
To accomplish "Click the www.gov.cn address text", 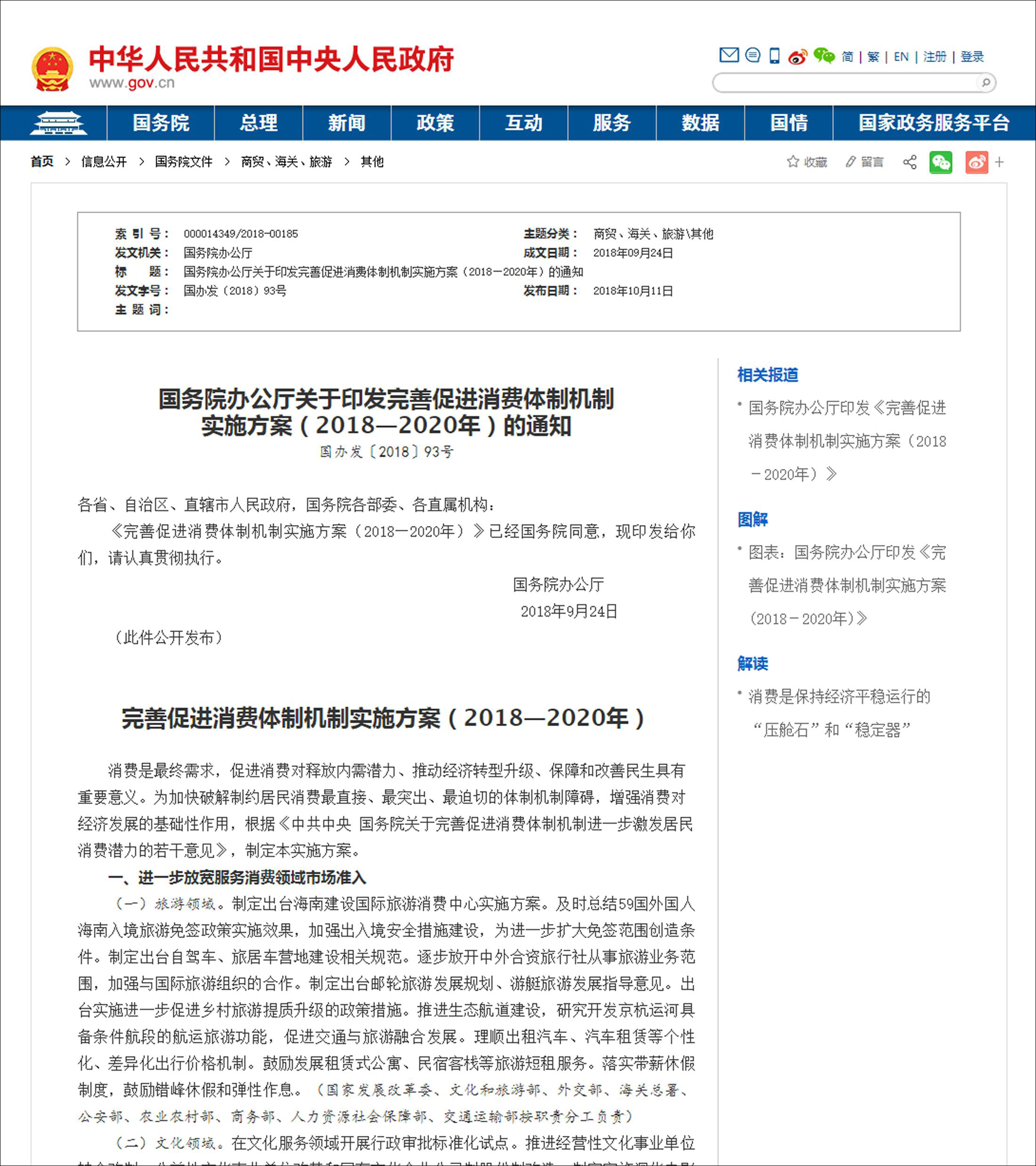I will [132, 83].
